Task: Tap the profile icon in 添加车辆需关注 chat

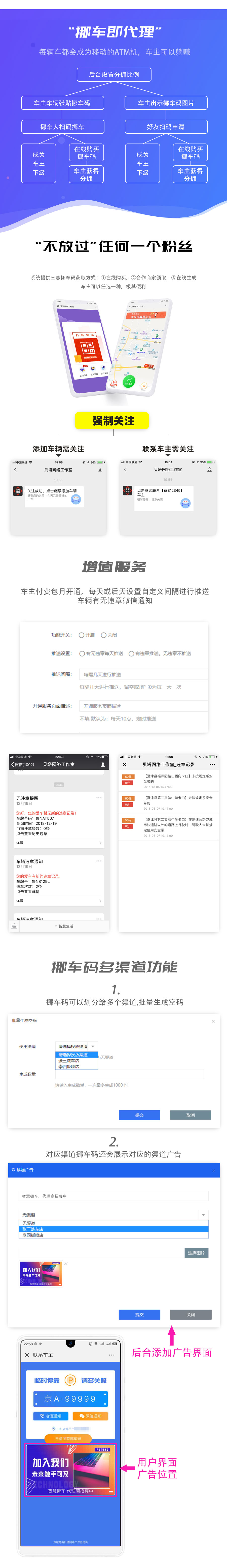Action: click(100, 470)
